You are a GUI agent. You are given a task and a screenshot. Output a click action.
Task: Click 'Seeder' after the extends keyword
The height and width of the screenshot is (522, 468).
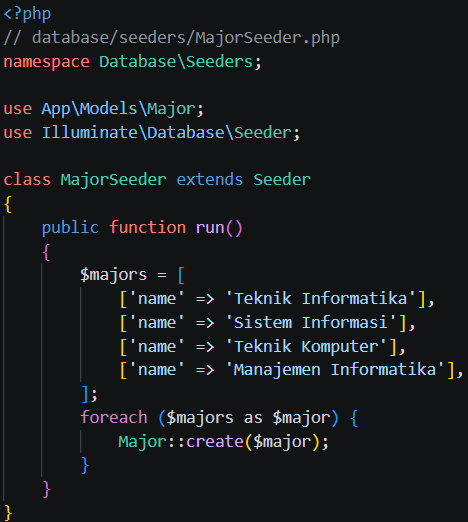point(282,180)
